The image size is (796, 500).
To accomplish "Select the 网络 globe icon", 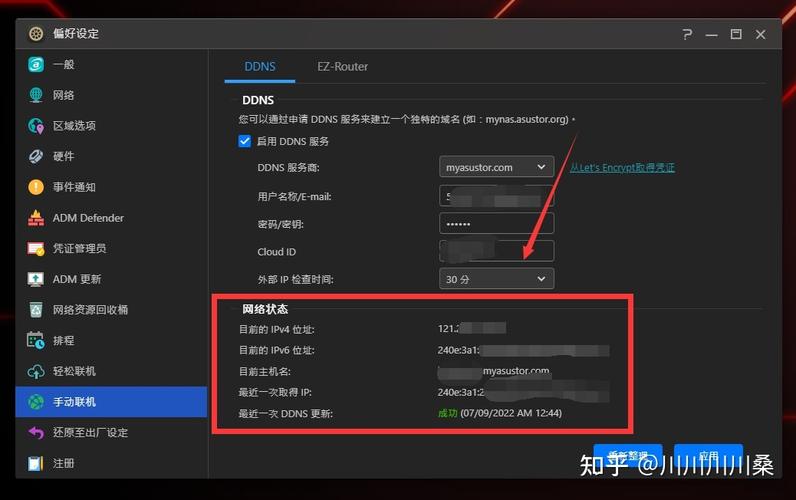I will coord(36,95).
